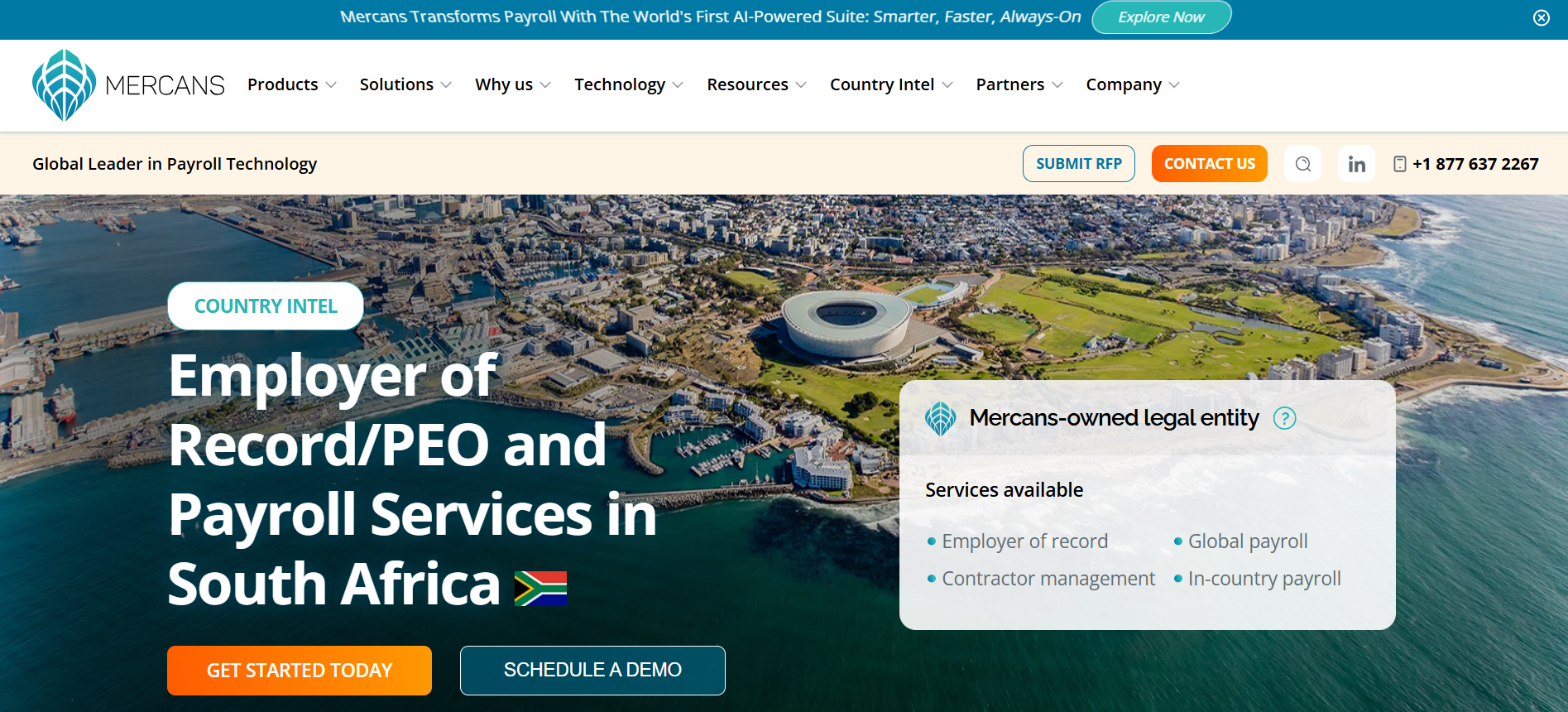
Task: Open the Company menu
Action: pyautogui.click(x=1124, y=84)
